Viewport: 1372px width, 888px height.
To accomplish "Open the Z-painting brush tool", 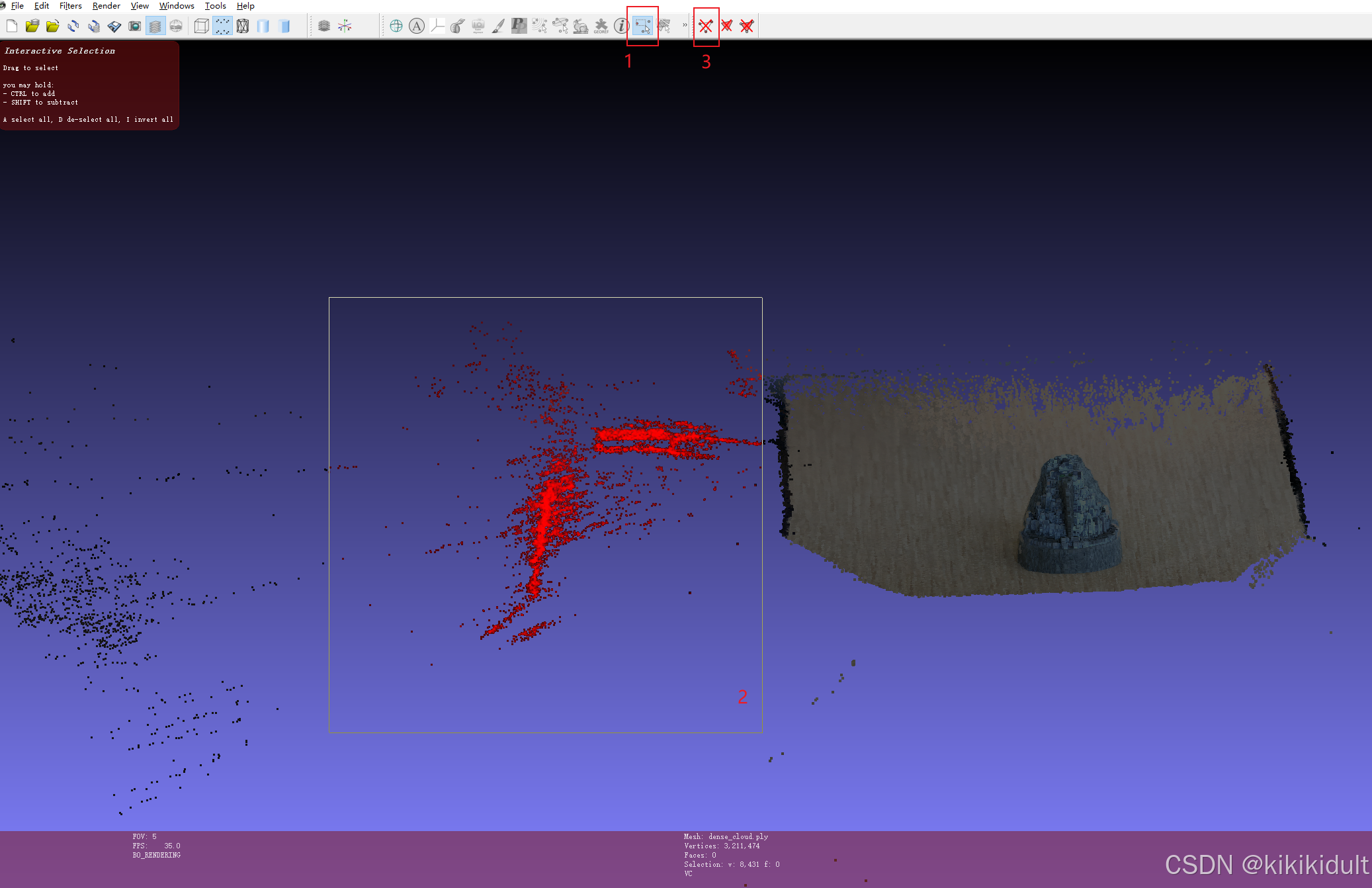I will 499,26.
